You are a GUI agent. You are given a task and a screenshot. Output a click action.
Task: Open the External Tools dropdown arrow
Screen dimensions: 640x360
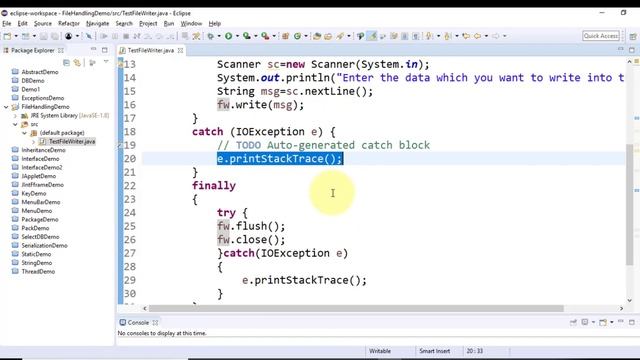click(x=274, y=36)
